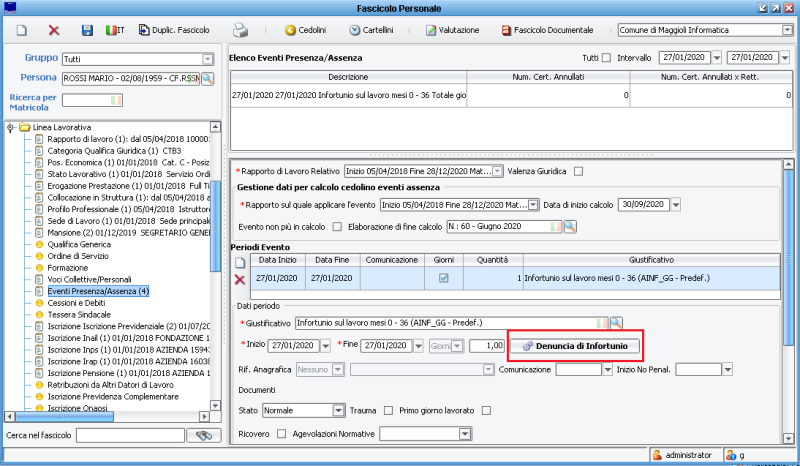This screenshot has width=800, height=466.
Task: Click the search icon beside Giustificativo field
Action: click(x=616, y=323)
